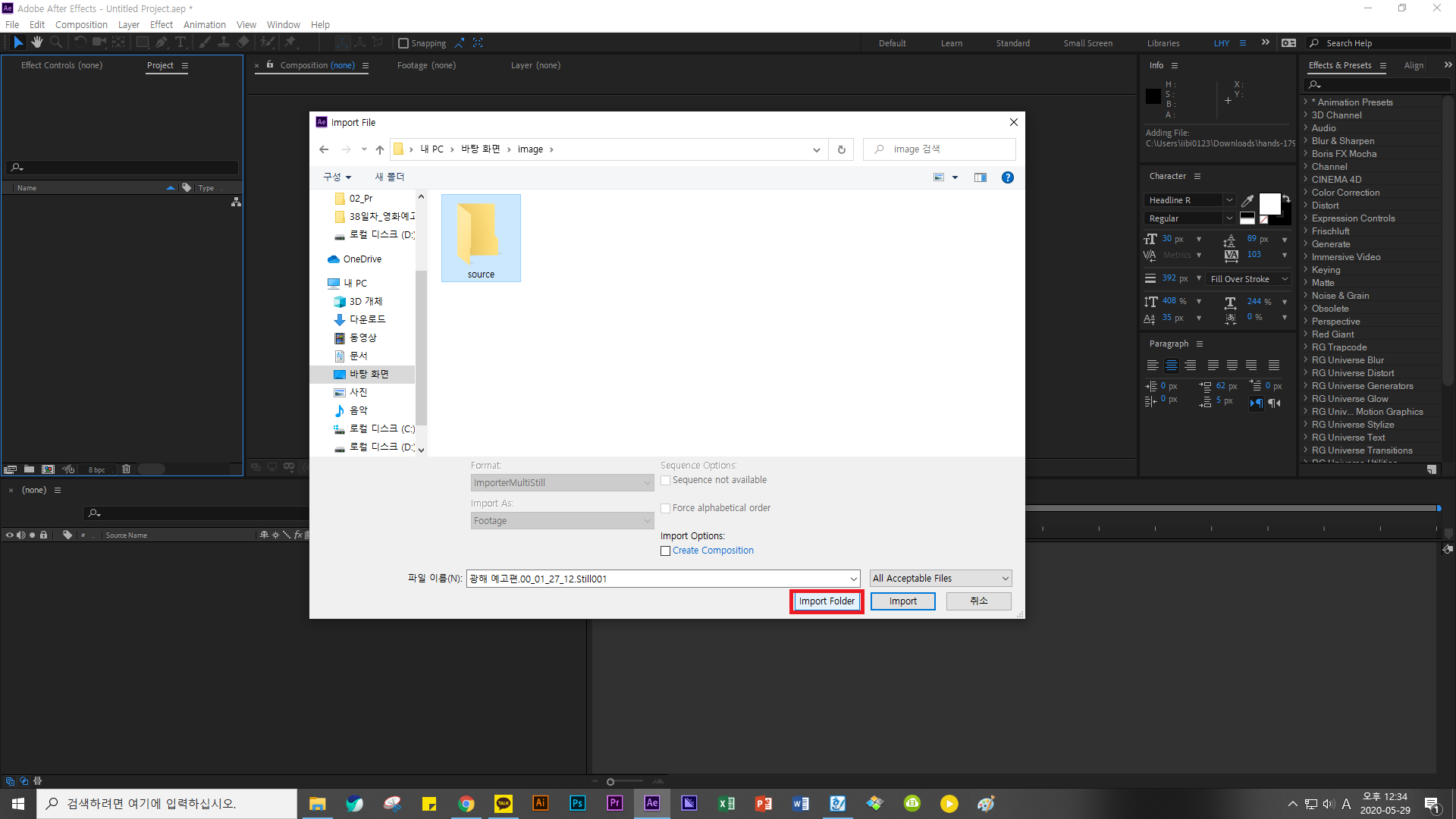This screenshot has height=819, width=1456.
Task: Click the Import Folder button
Action: [827, 601]
